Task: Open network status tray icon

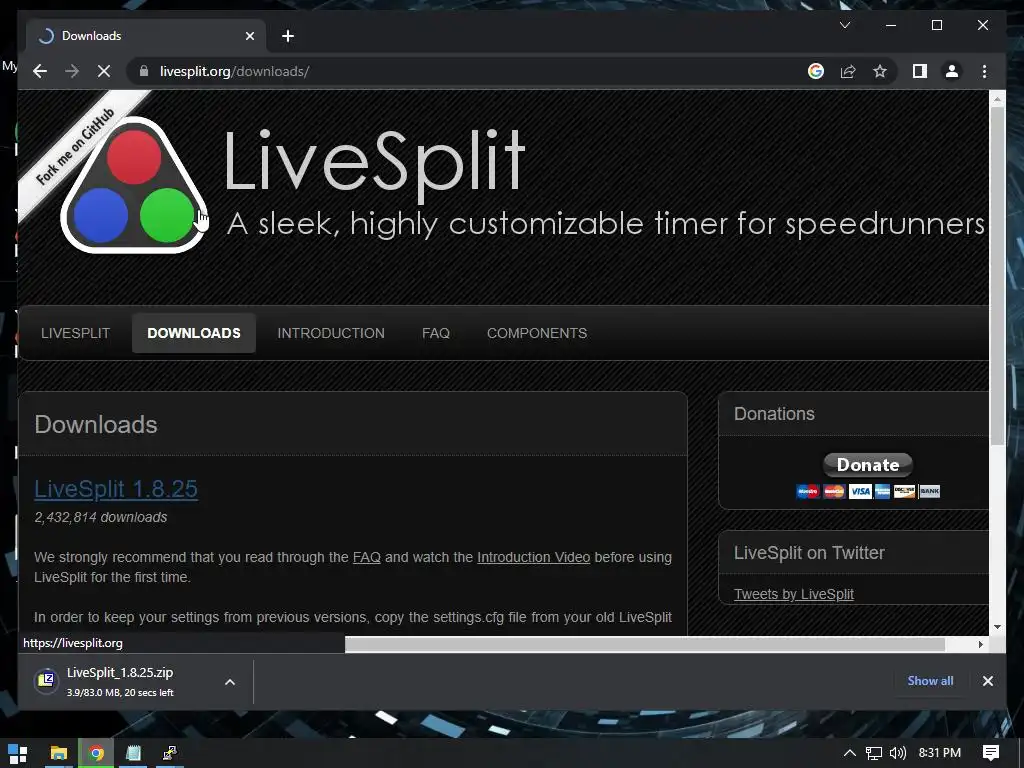Action: tap(873, 753)
